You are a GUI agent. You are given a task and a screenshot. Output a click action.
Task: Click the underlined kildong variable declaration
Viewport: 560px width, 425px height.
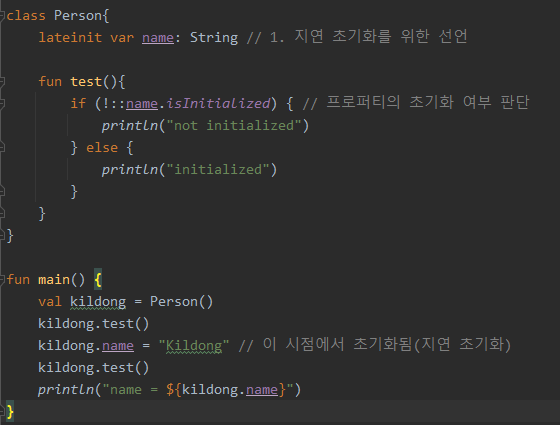point(98,302)
